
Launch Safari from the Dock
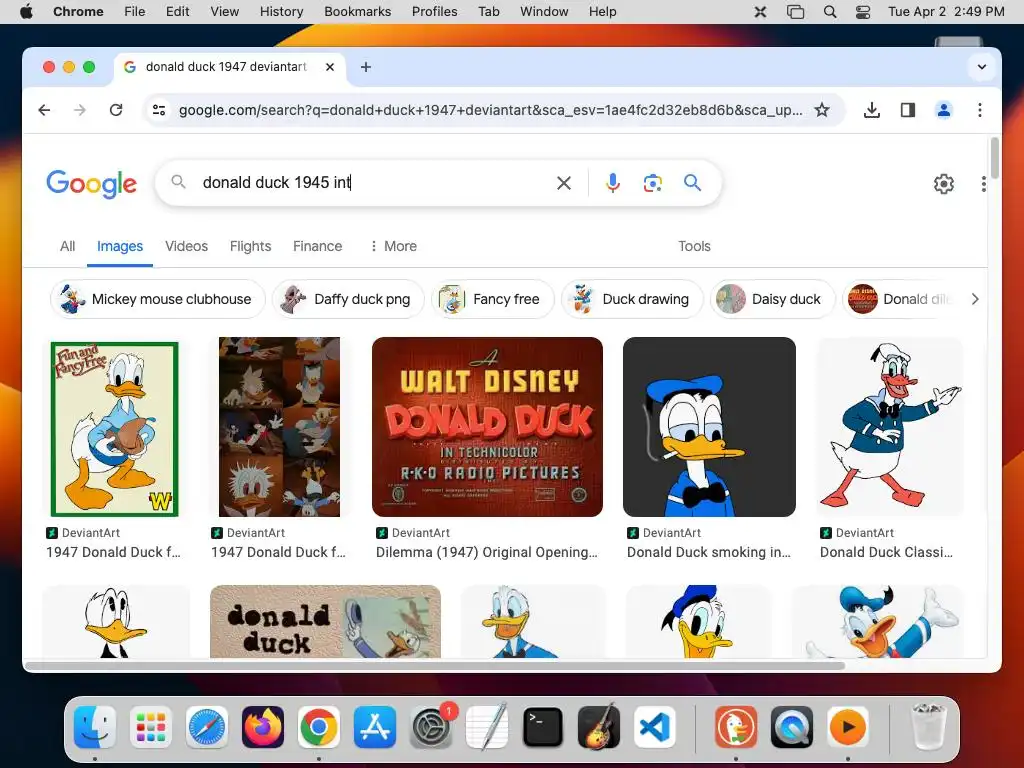click(x=207, y=726)
